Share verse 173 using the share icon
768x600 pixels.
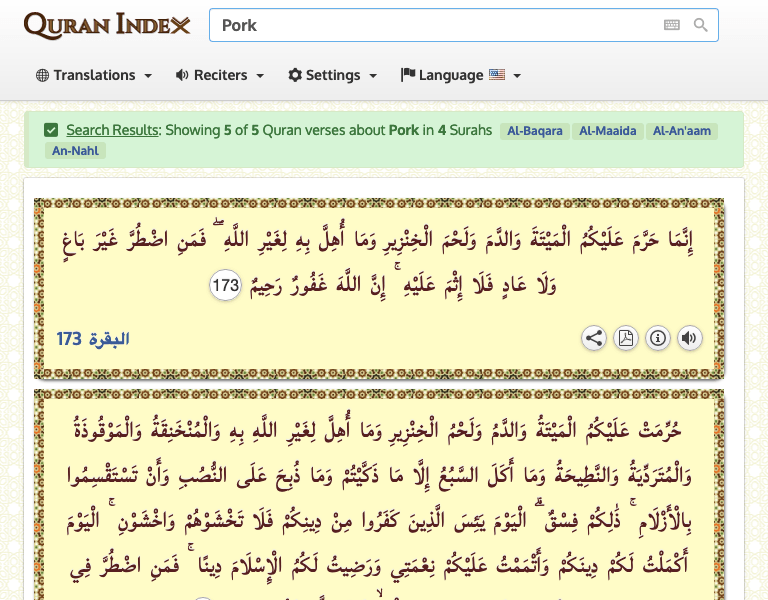pyautogui.click(x=594, y=338)
